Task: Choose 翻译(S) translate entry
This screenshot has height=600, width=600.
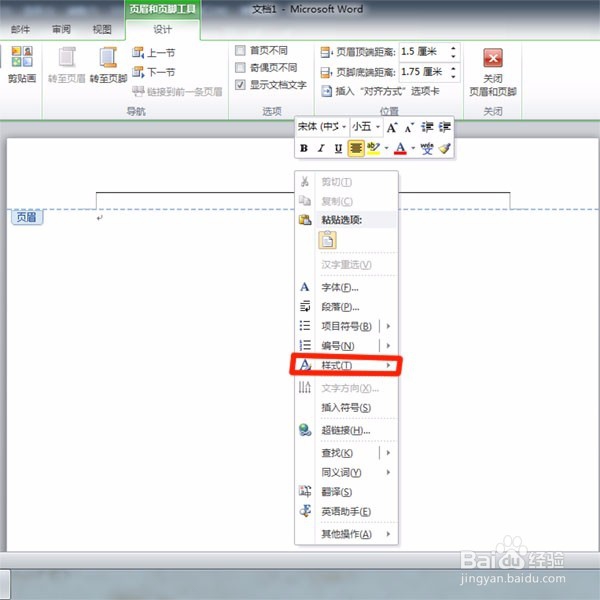Action: (346, 492)
